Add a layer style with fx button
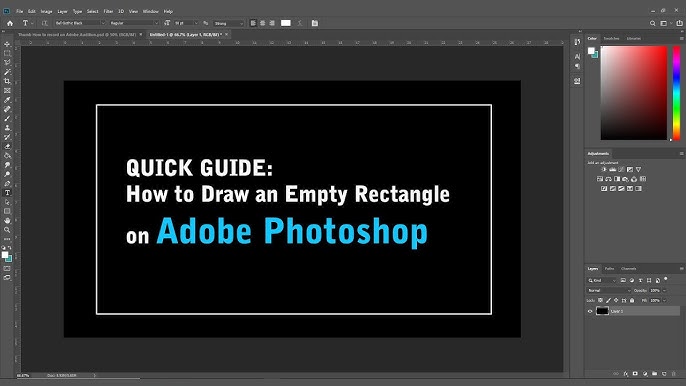 (626, 374)
